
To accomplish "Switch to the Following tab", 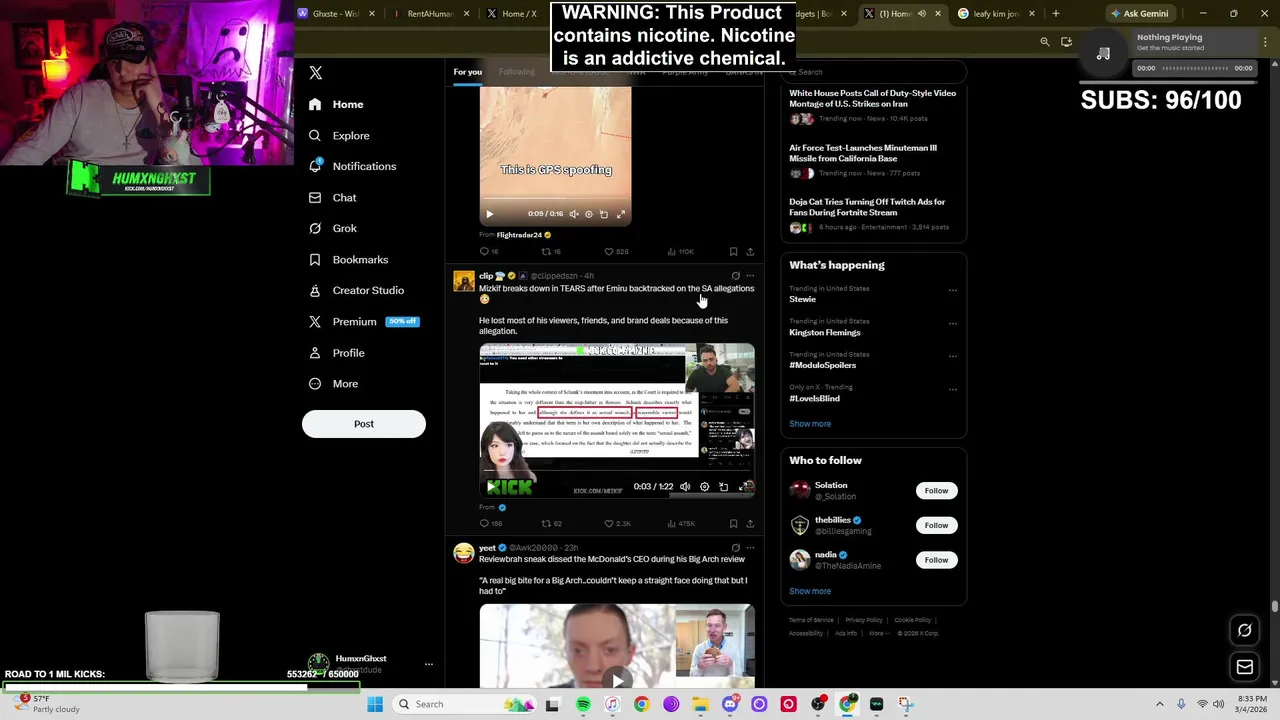I will 517,72.
